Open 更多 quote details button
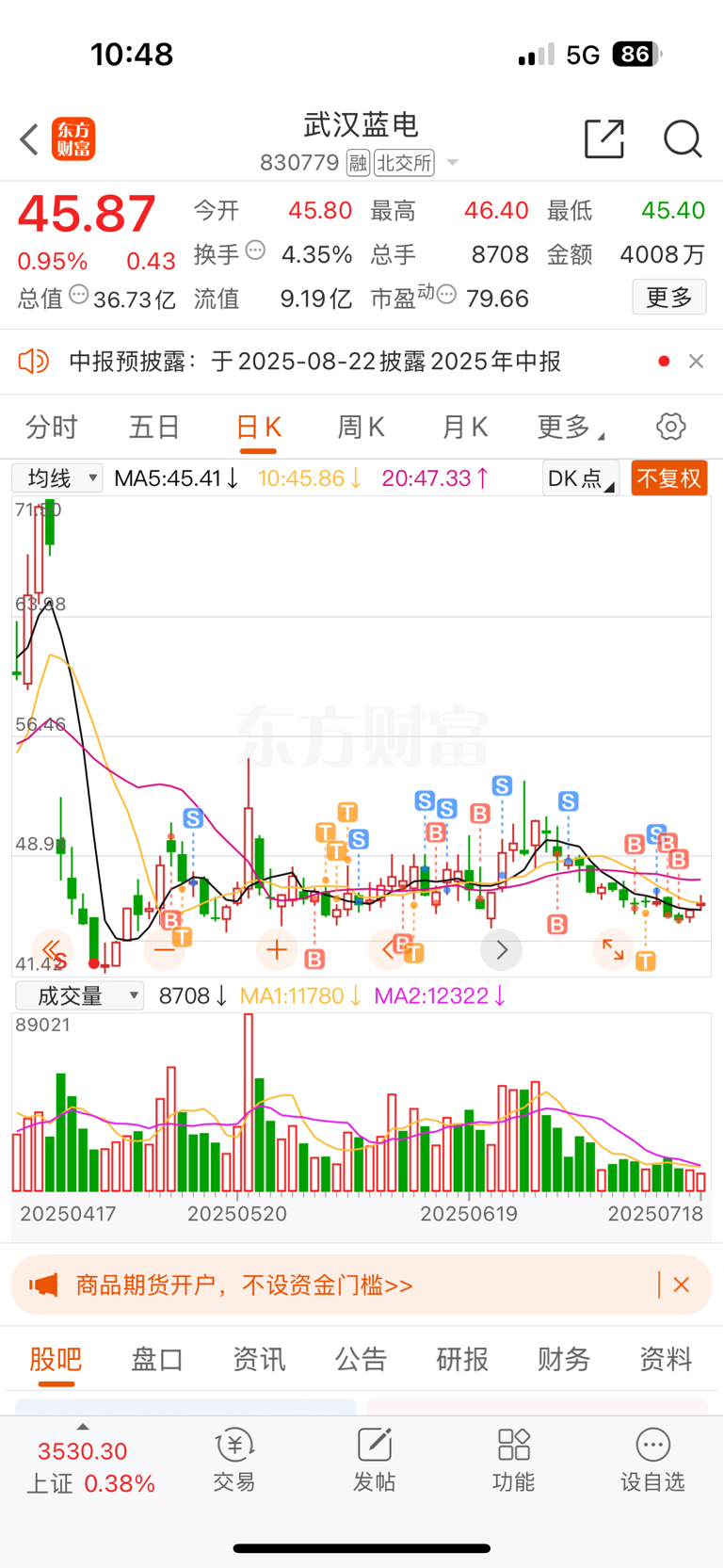Screen dimensions: 724x1568 669,298
